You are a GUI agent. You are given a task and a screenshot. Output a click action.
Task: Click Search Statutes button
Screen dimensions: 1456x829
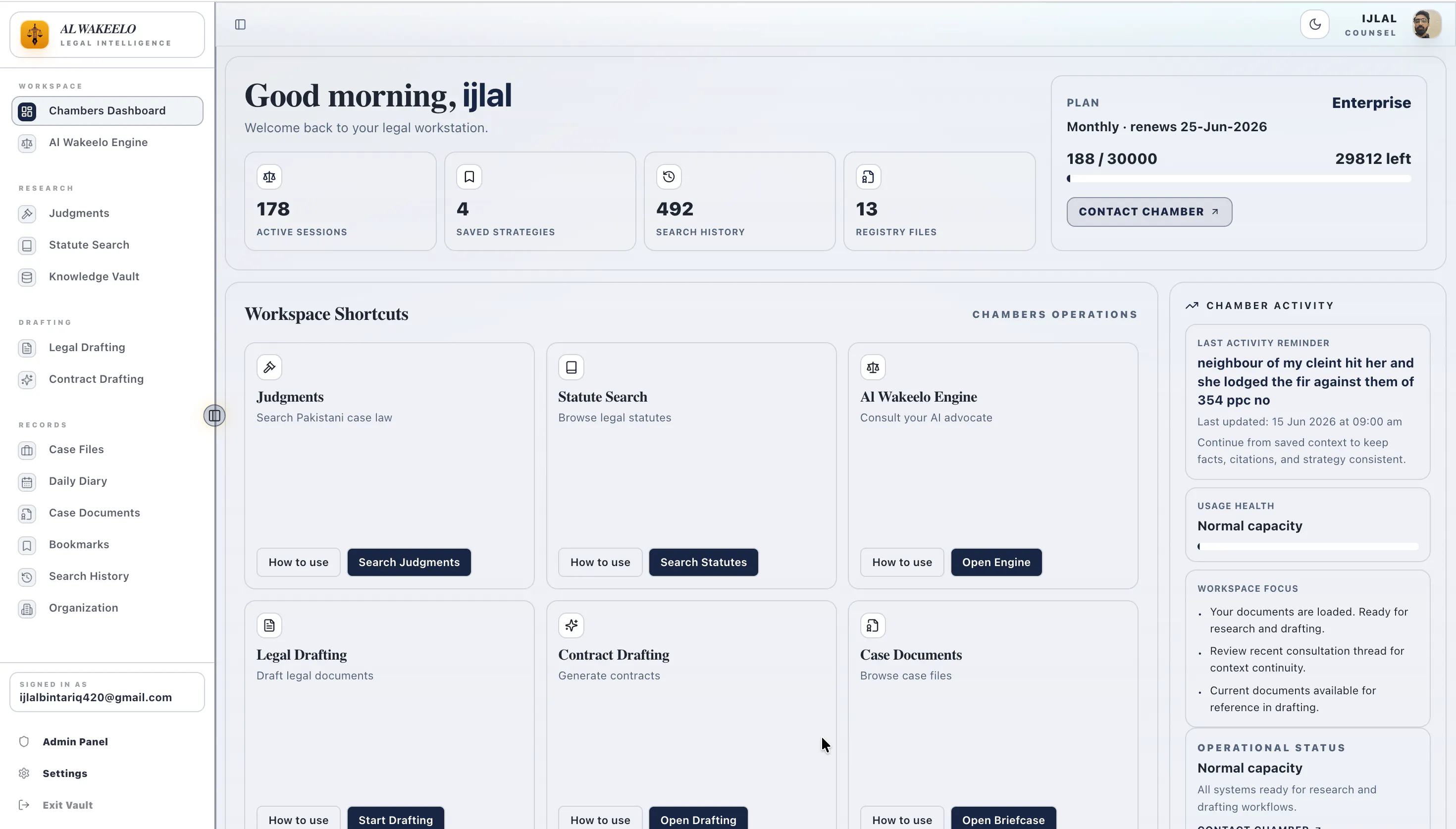point(704,562)
